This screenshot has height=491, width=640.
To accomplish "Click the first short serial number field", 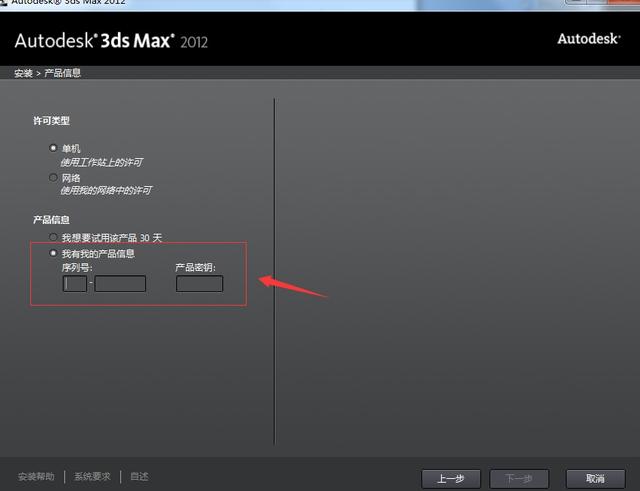I will click(75, 284).
